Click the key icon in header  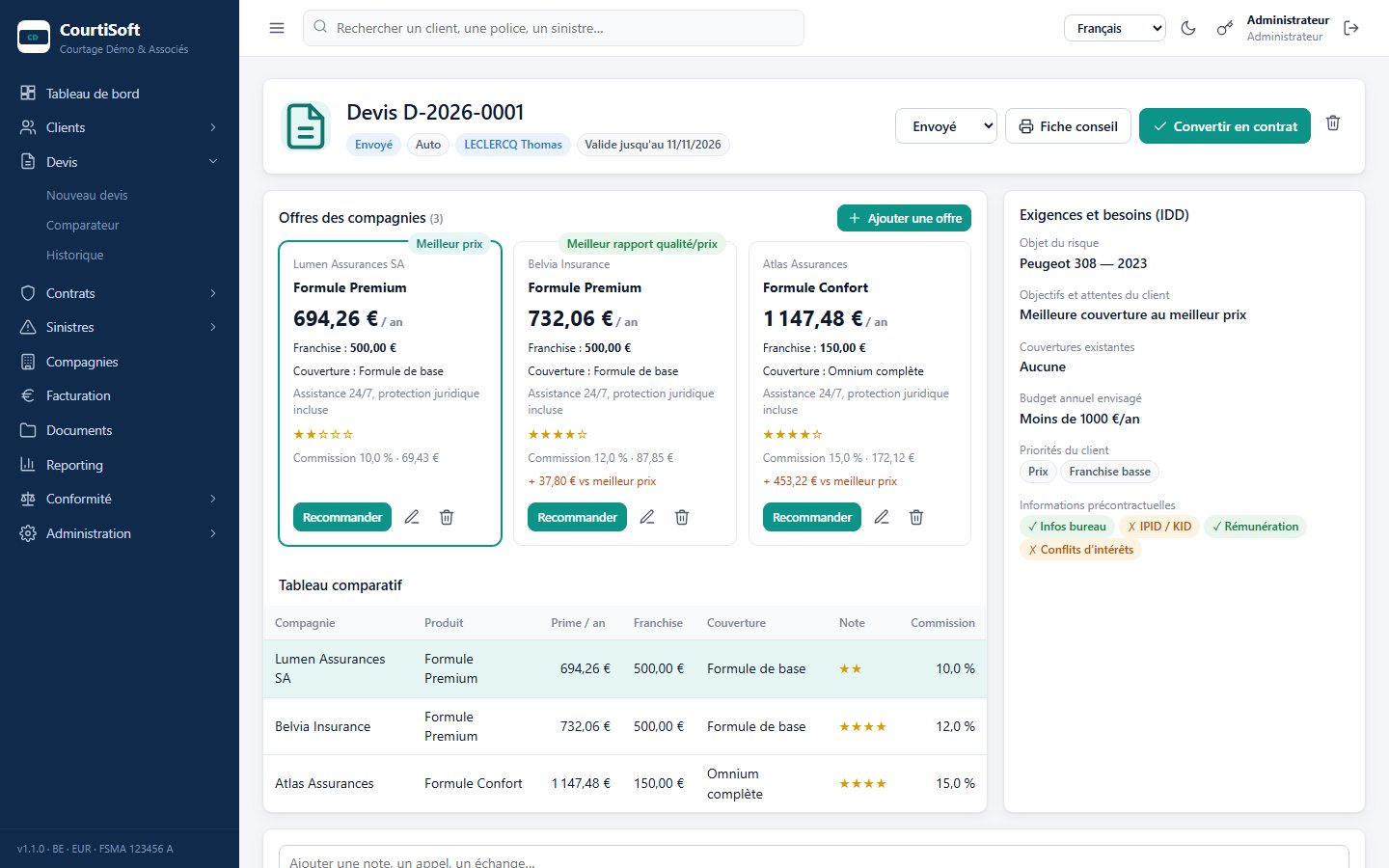(x=1224, y=28)
